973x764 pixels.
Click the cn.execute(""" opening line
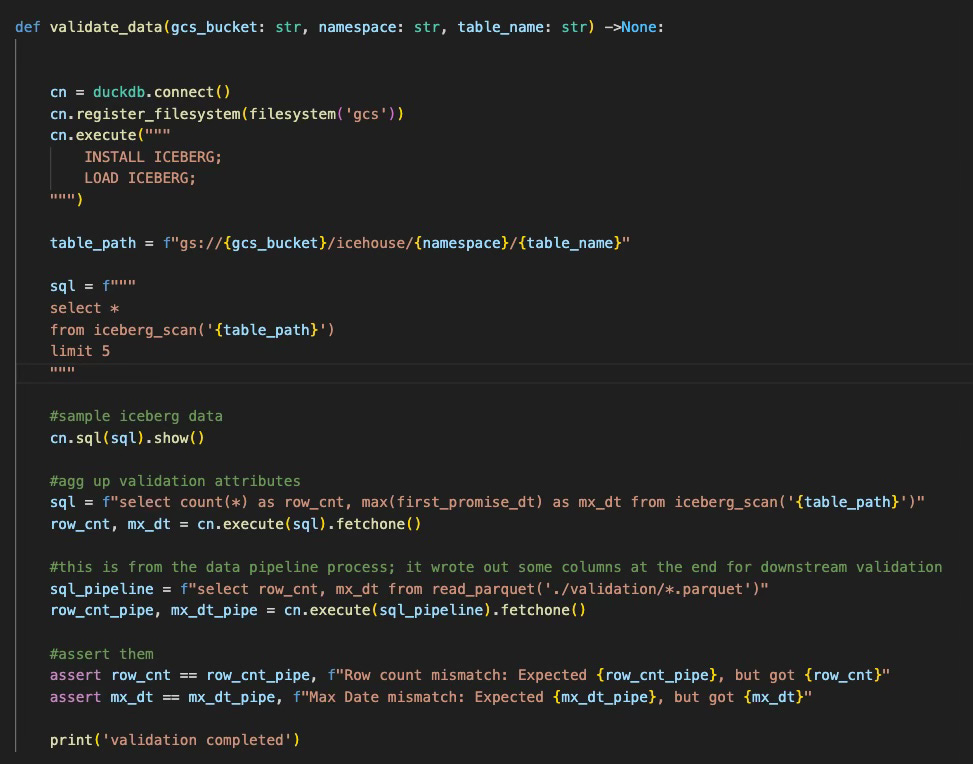coord(110,135)
